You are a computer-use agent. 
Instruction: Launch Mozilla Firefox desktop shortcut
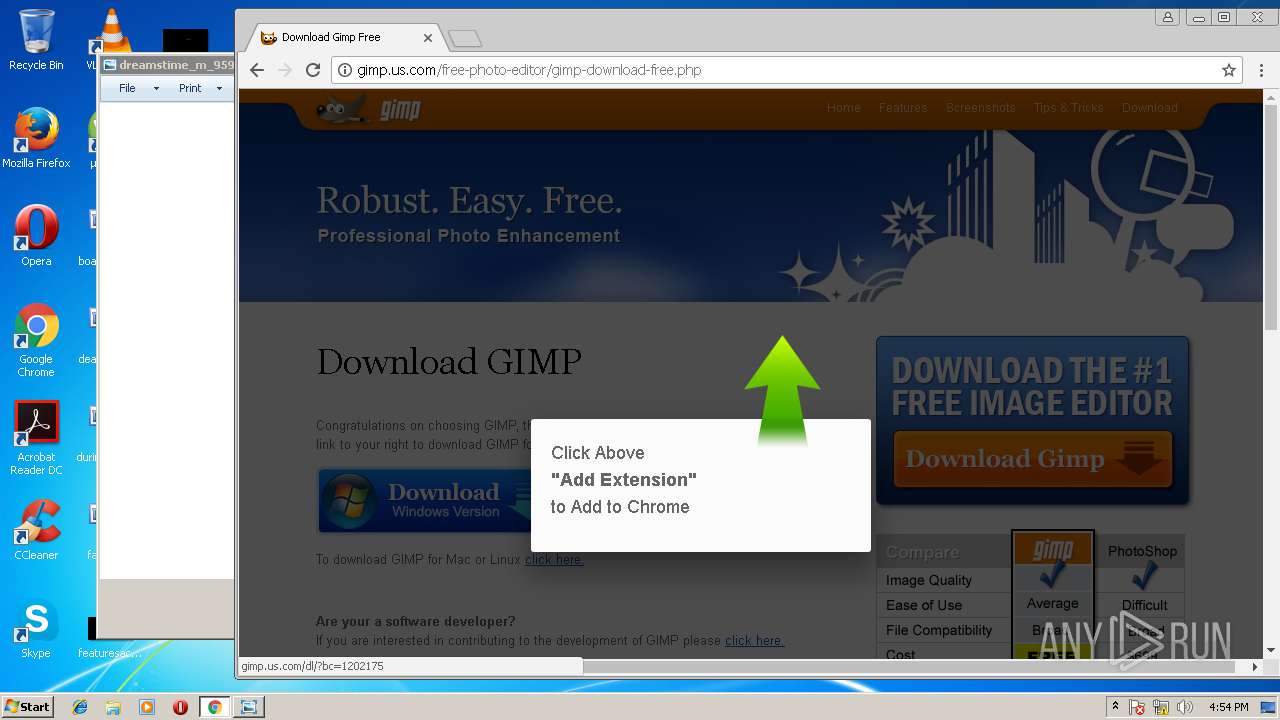click(x=36, y=138)
